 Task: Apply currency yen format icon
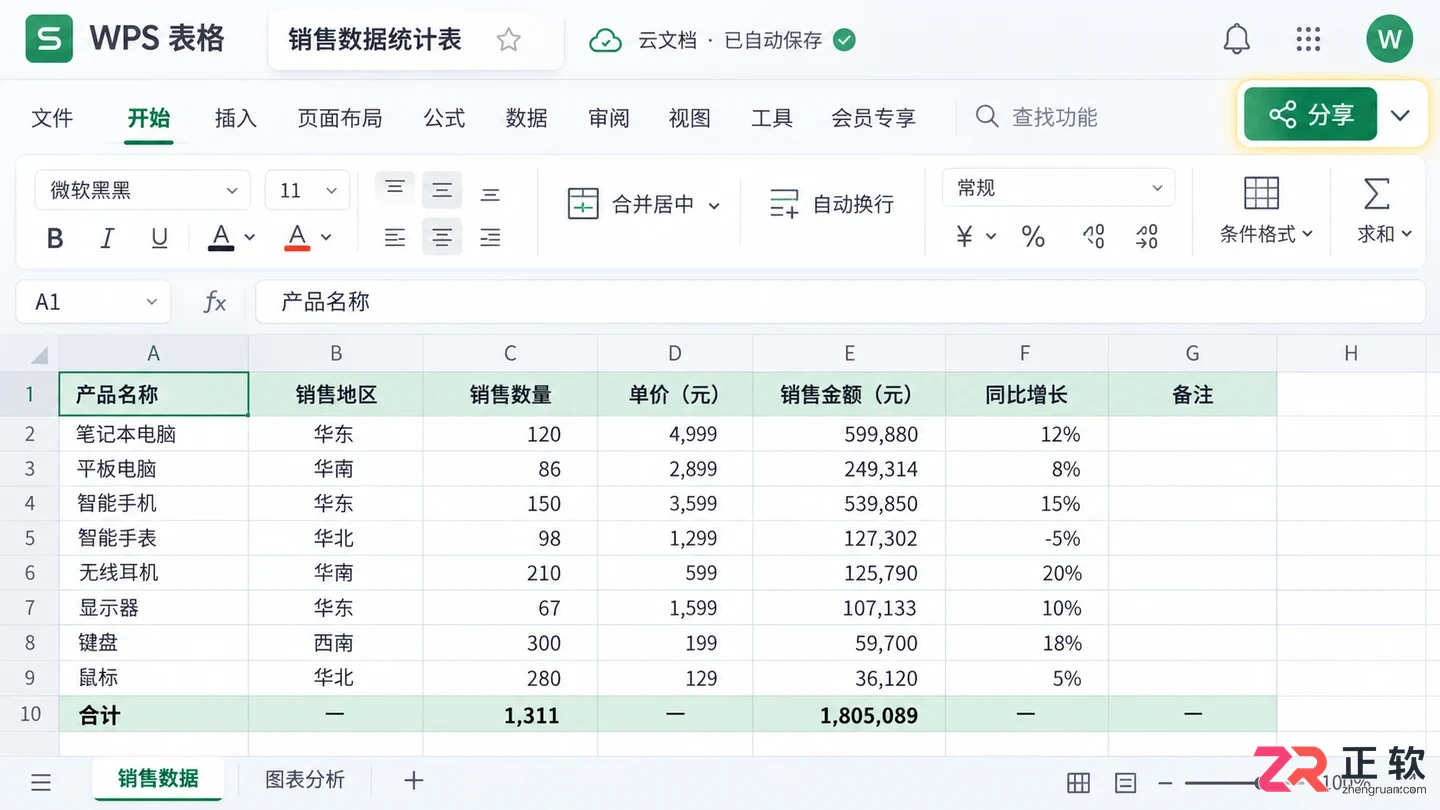tap(965, 237)
